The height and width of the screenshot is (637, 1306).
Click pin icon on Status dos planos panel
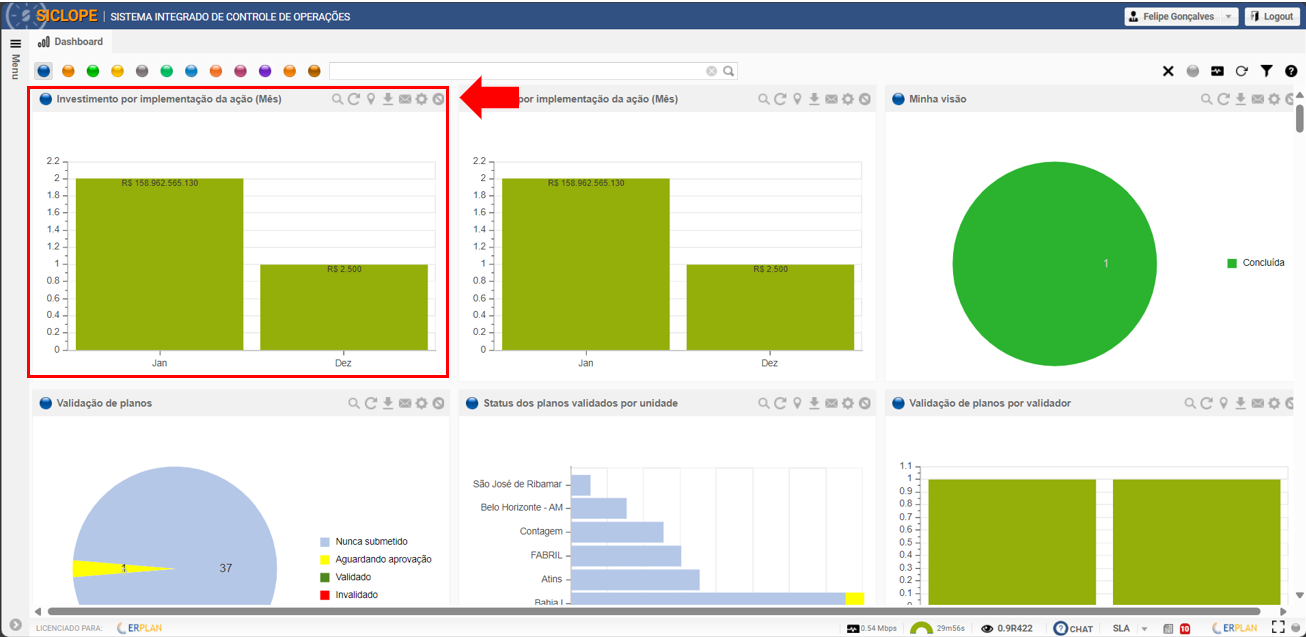(797, 403)
